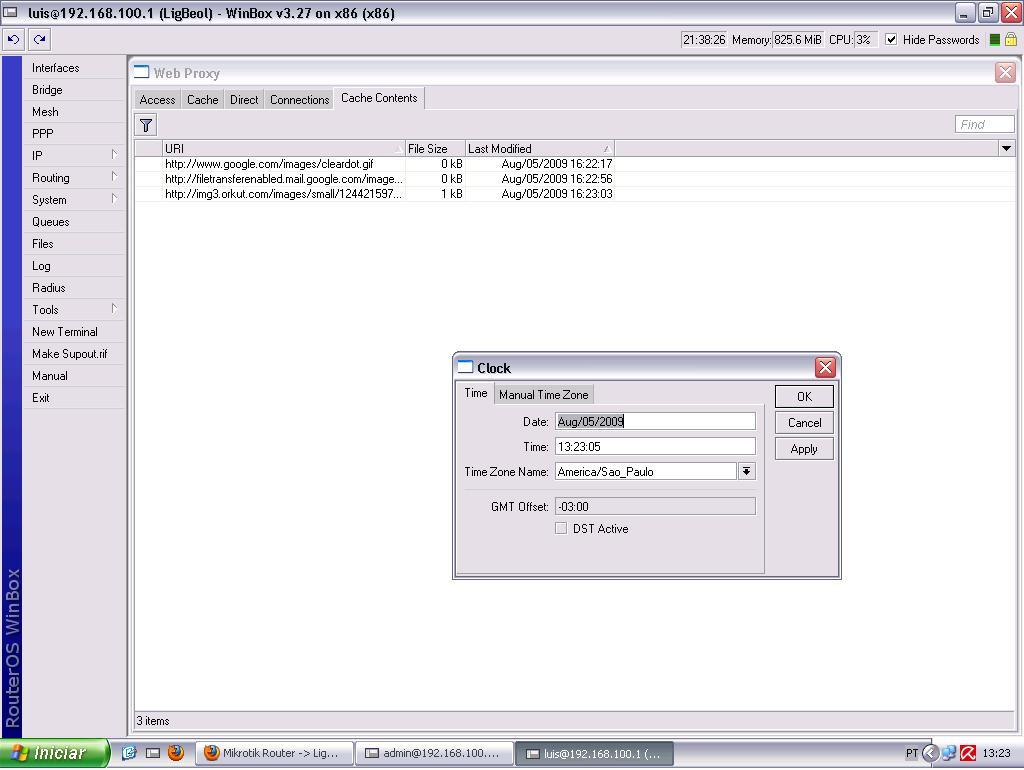Image resolution: width=1024 pixels, height=770 pixels.
Task: Open Radius in the sidebar menu
Action: 73,288
